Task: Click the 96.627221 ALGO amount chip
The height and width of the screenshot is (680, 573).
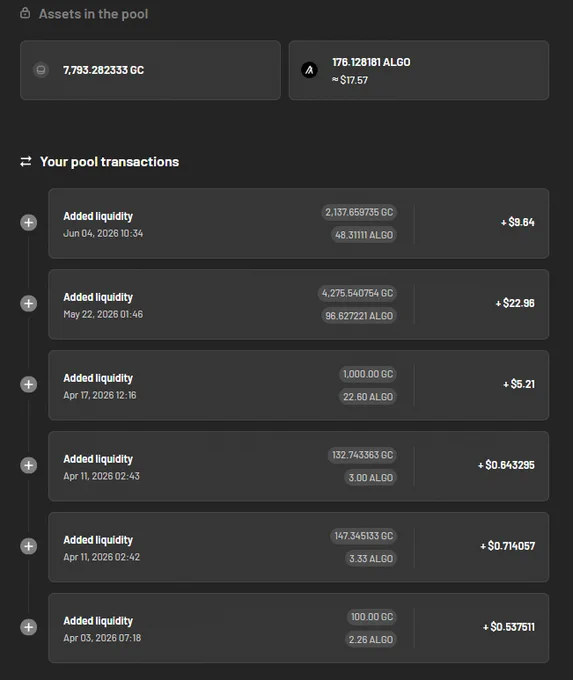Action: click(x=359, y=316)
